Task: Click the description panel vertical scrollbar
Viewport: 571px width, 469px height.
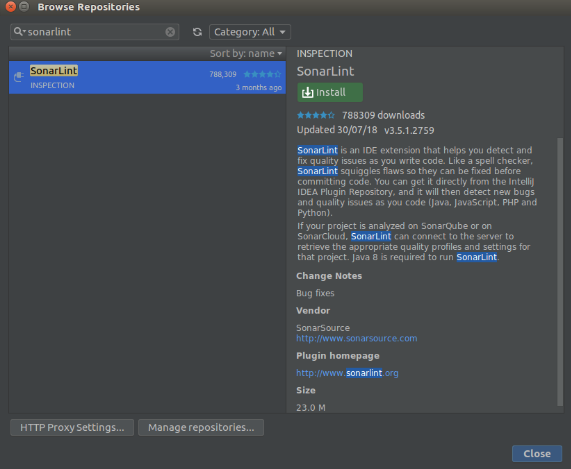Action: pyautogui.click(x=560, y=271)
